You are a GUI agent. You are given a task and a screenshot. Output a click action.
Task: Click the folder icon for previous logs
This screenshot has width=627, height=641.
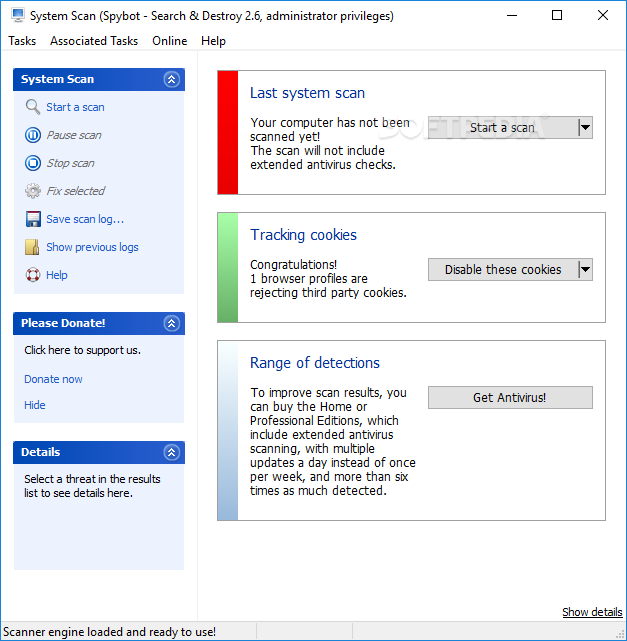click(33, 247)
